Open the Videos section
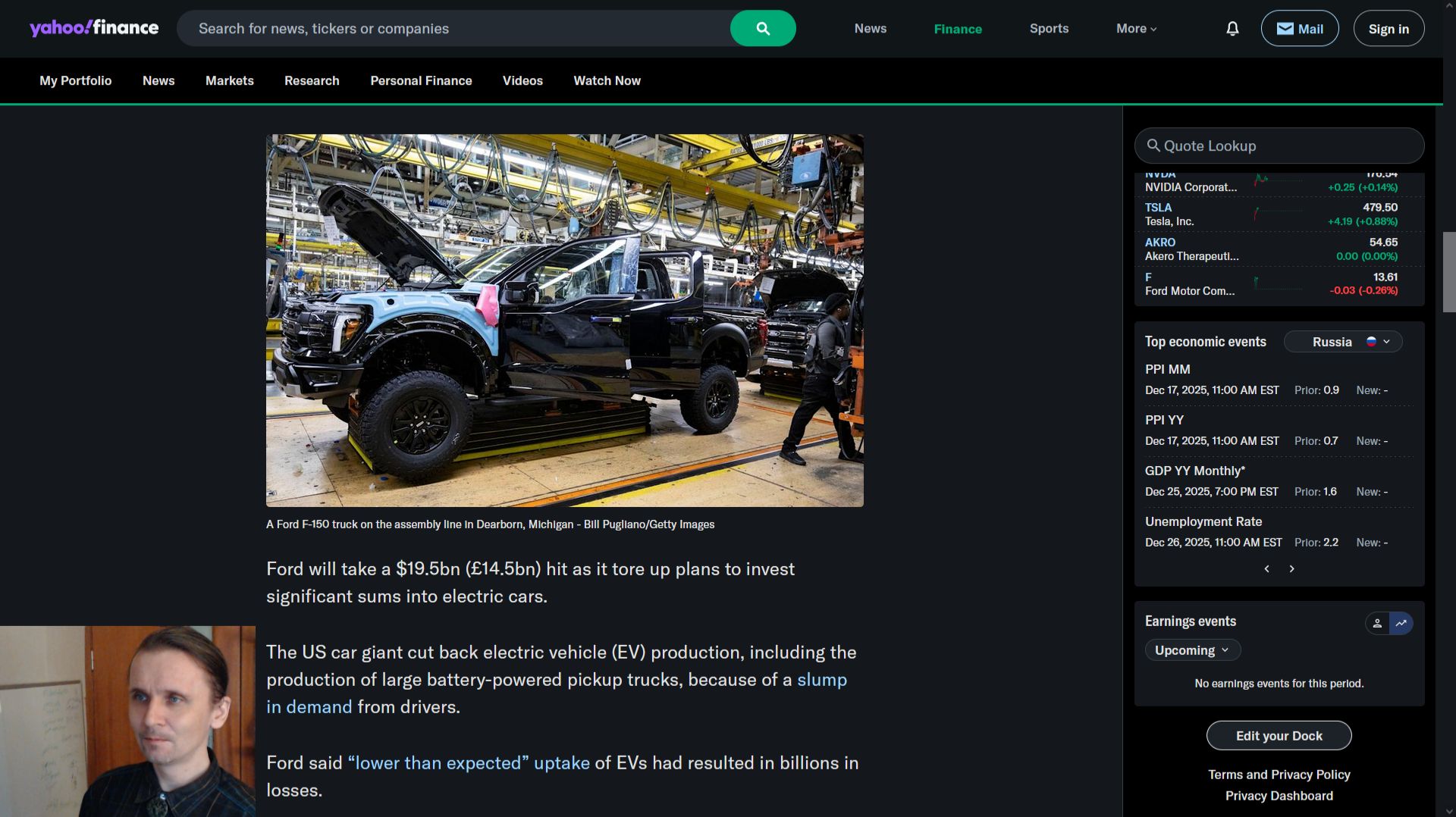The height and width of the screenshot is (817, 1456). [x=522, y=80]
